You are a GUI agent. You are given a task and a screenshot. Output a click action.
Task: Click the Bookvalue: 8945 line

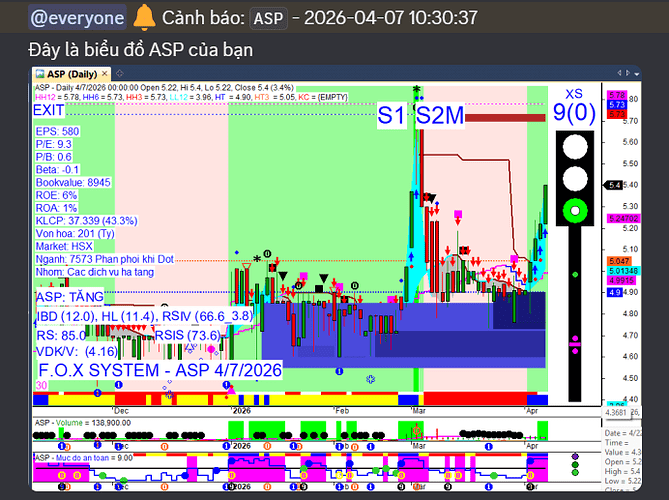tap(73, 183)
